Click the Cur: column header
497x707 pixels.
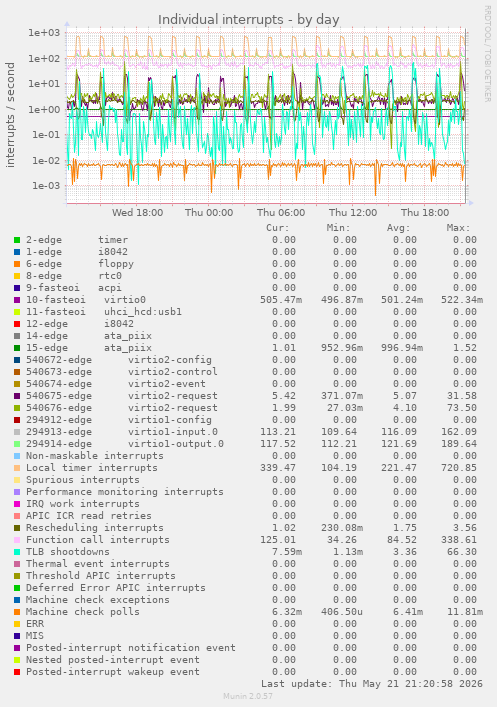(278, 228)
